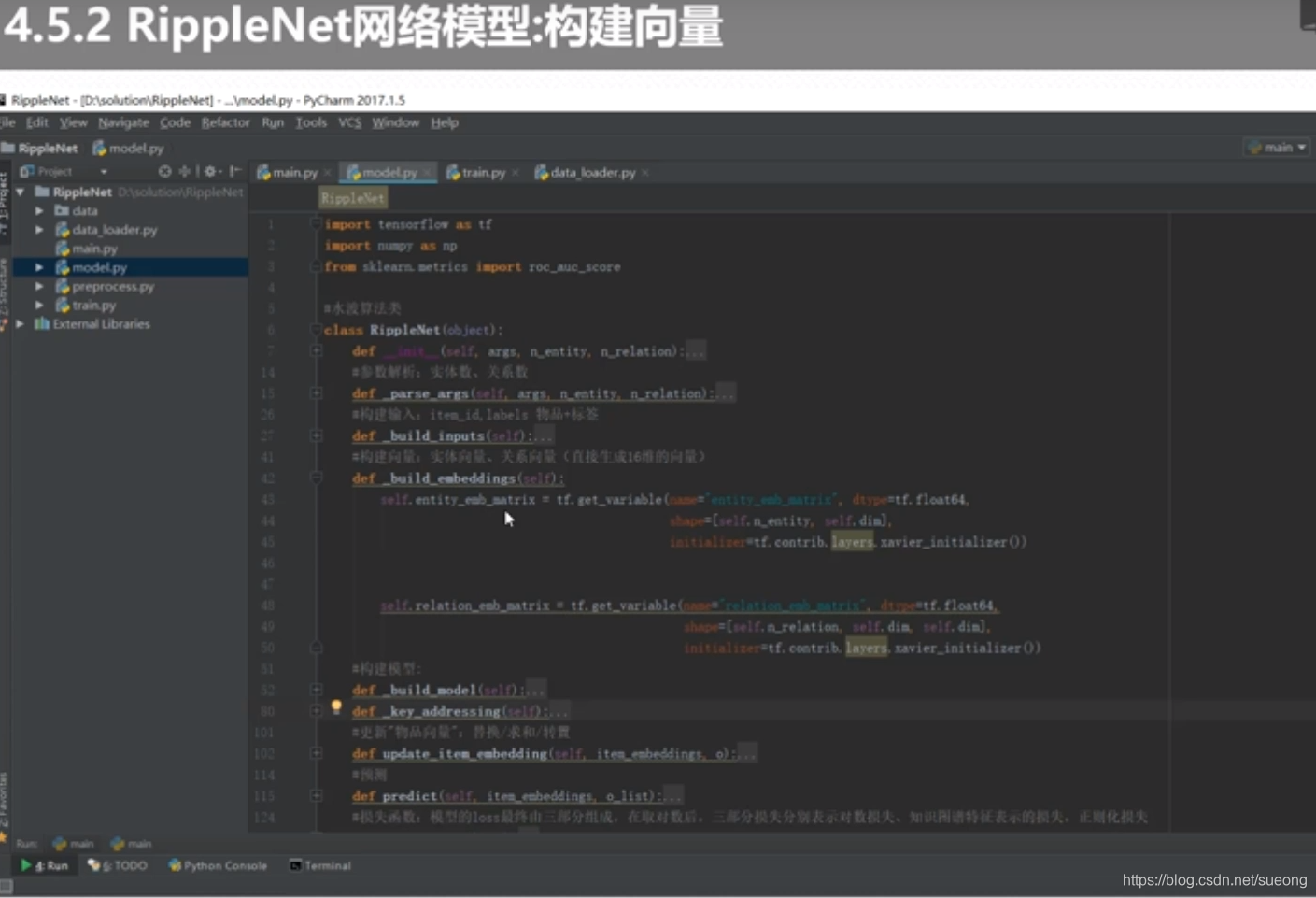Expand preprocess.py node in project tree
The image size is (1316, 898).
coord(39,286)
